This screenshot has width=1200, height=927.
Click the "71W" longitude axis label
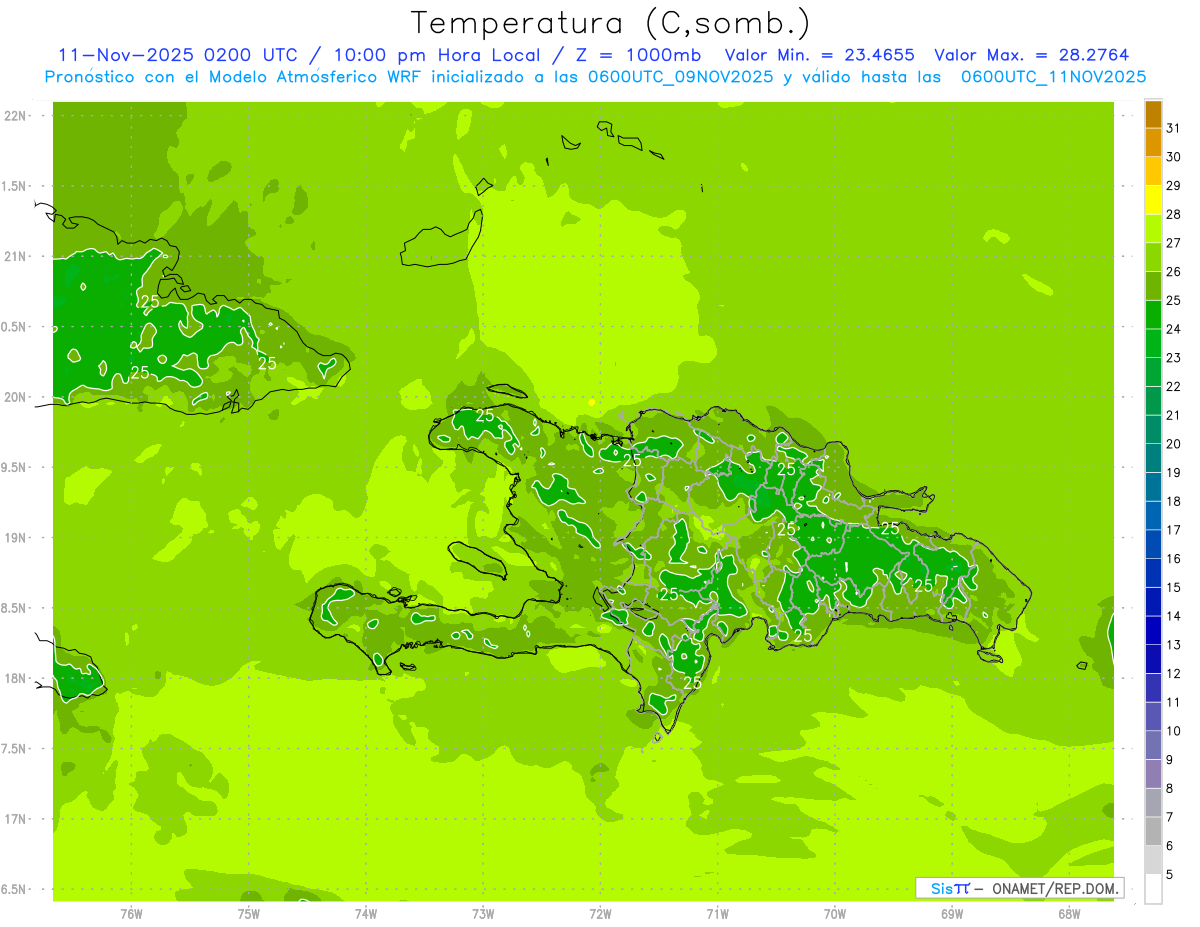coord(717,913)
